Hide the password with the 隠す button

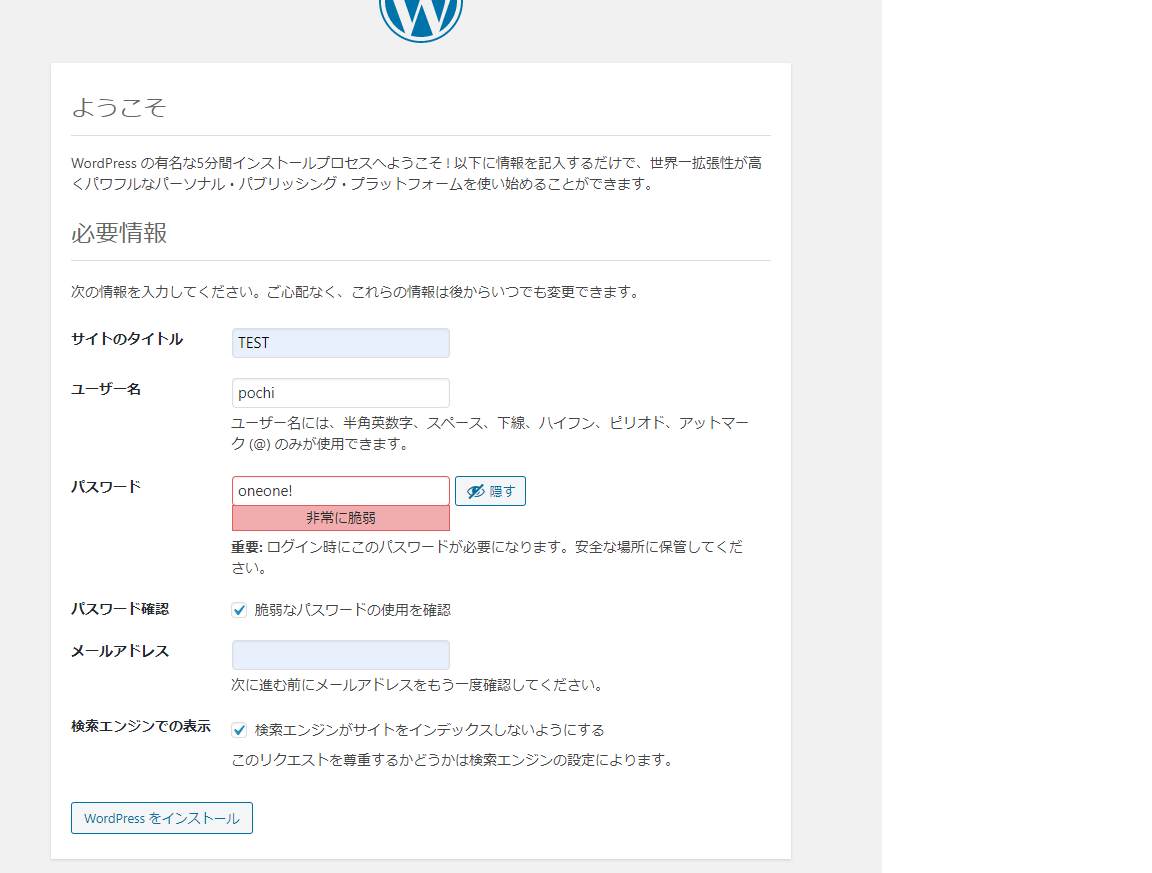click(x=490, y=491)
